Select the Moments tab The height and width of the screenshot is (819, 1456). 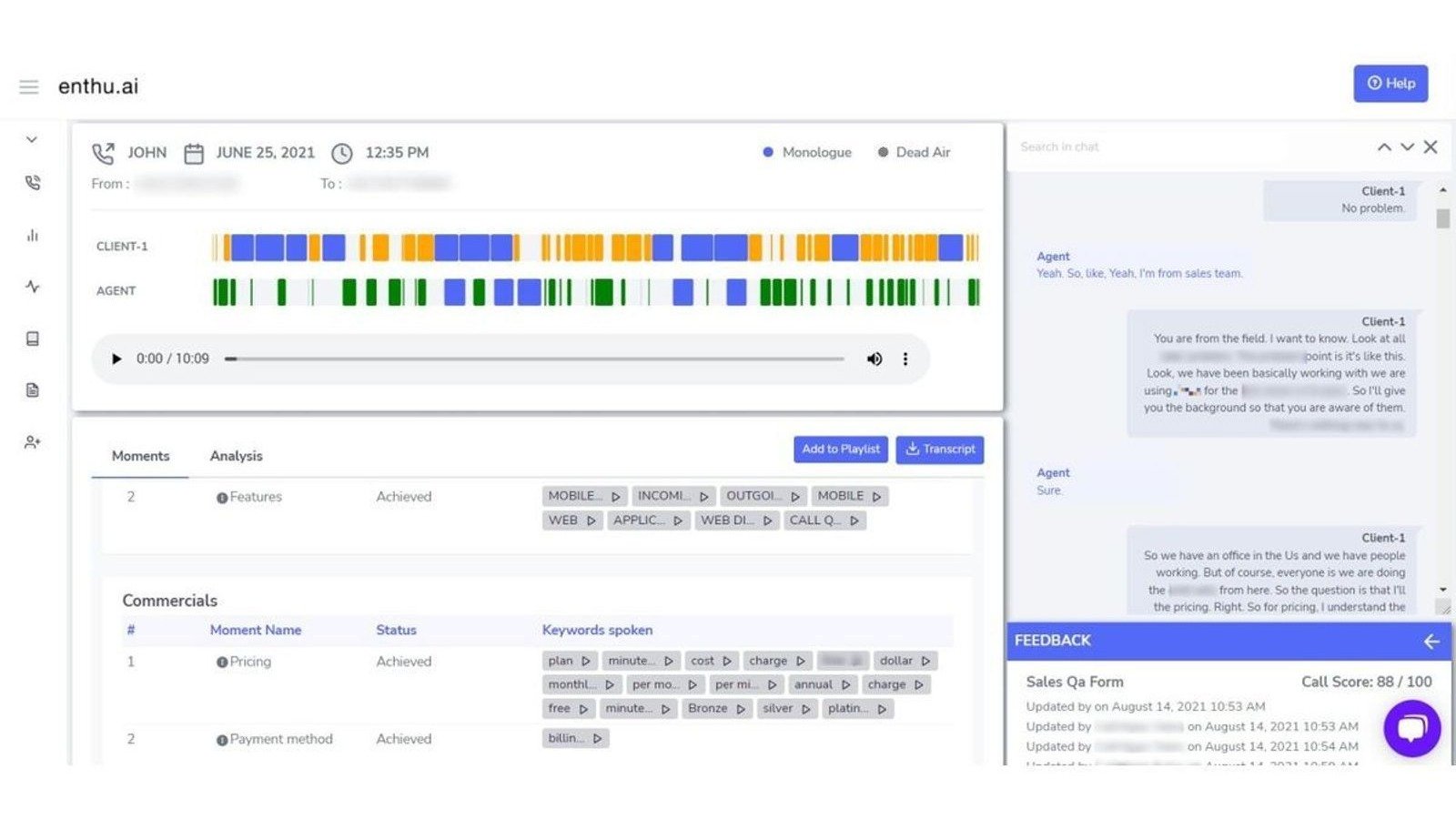point(139,456)
